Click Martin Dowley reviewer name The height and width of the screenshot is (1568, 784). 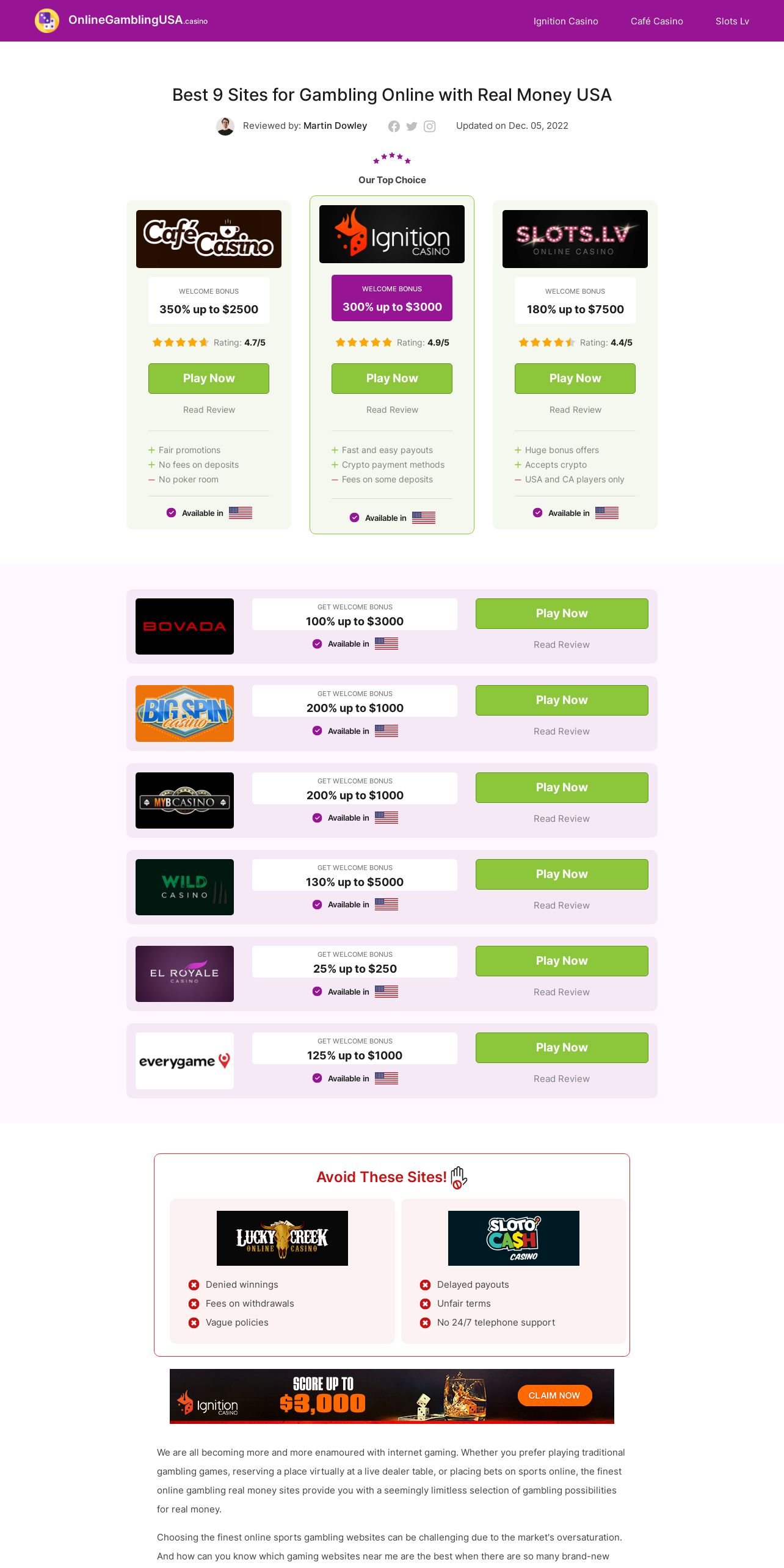[335, 126]
